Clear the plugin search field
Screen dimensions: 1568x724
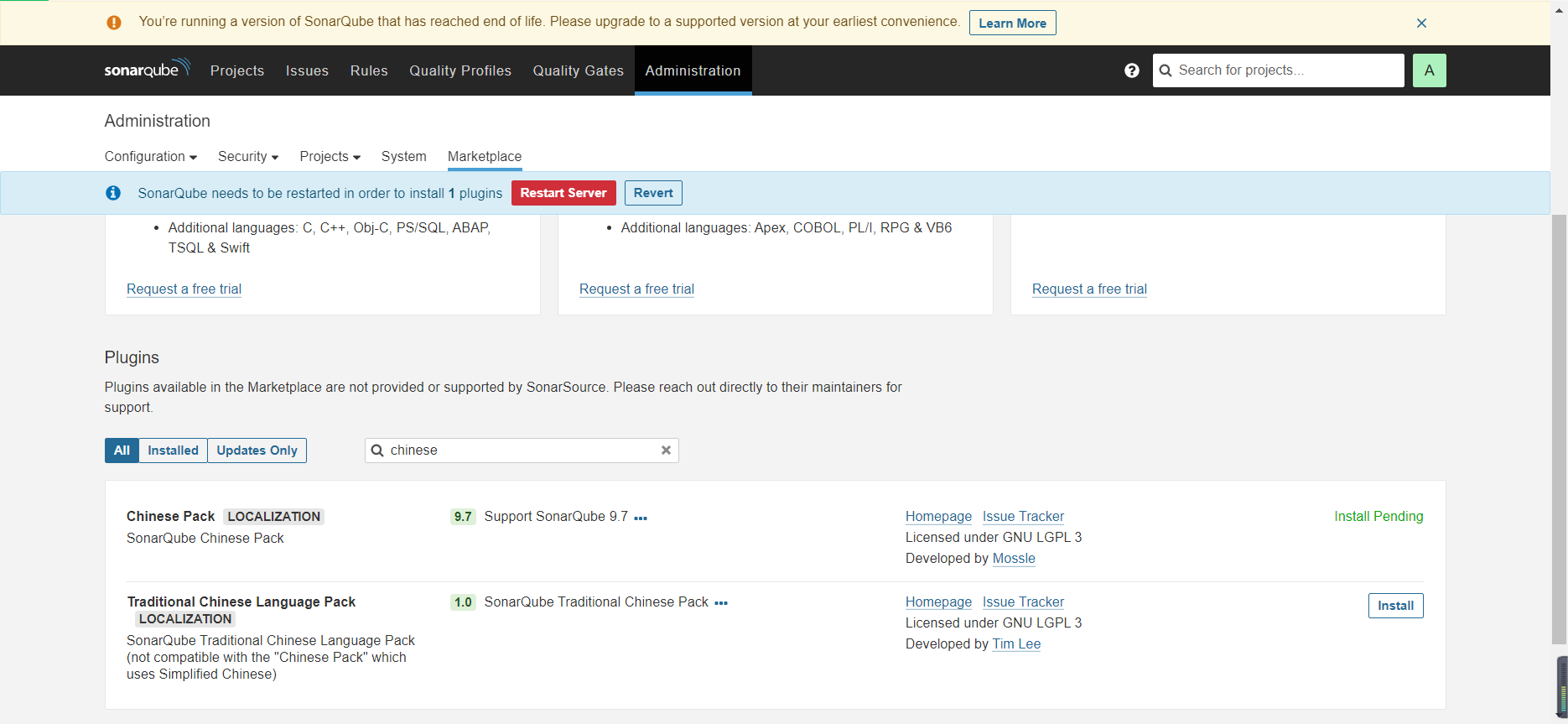(x=666, y=451)
